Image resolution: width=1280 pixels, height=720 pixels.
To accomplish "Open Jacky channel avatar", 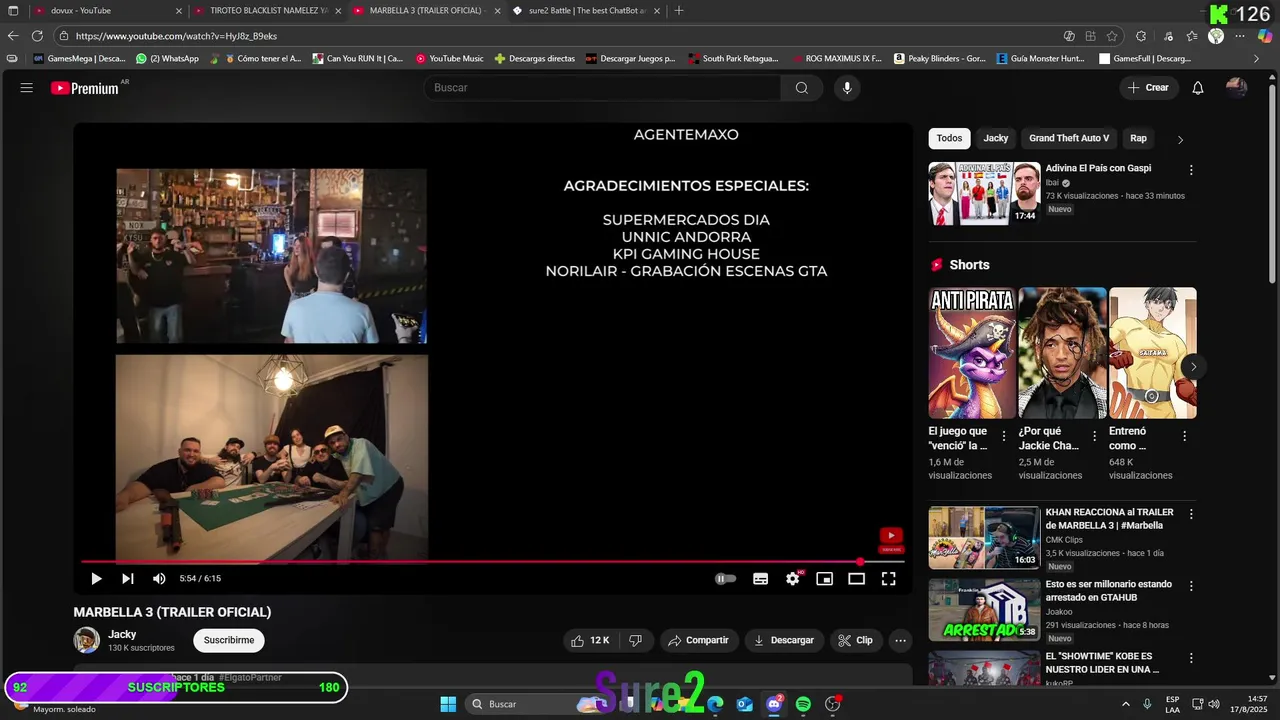I will pyautogui.click(x=87, y=640).
